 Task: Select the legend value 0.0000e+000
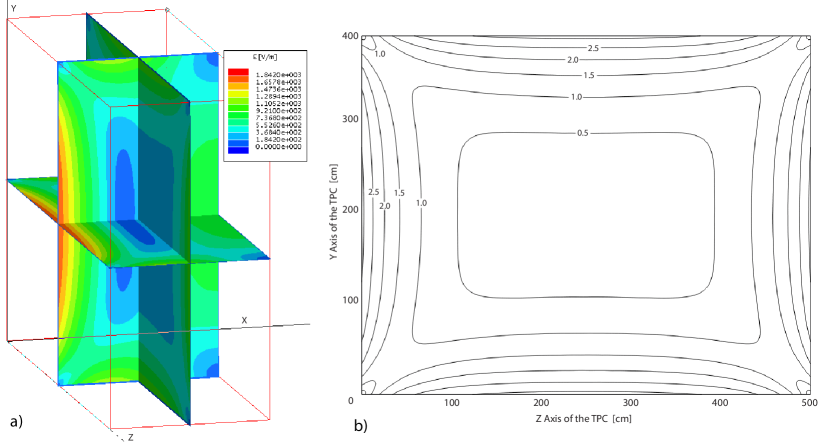(x=279, y=146)
